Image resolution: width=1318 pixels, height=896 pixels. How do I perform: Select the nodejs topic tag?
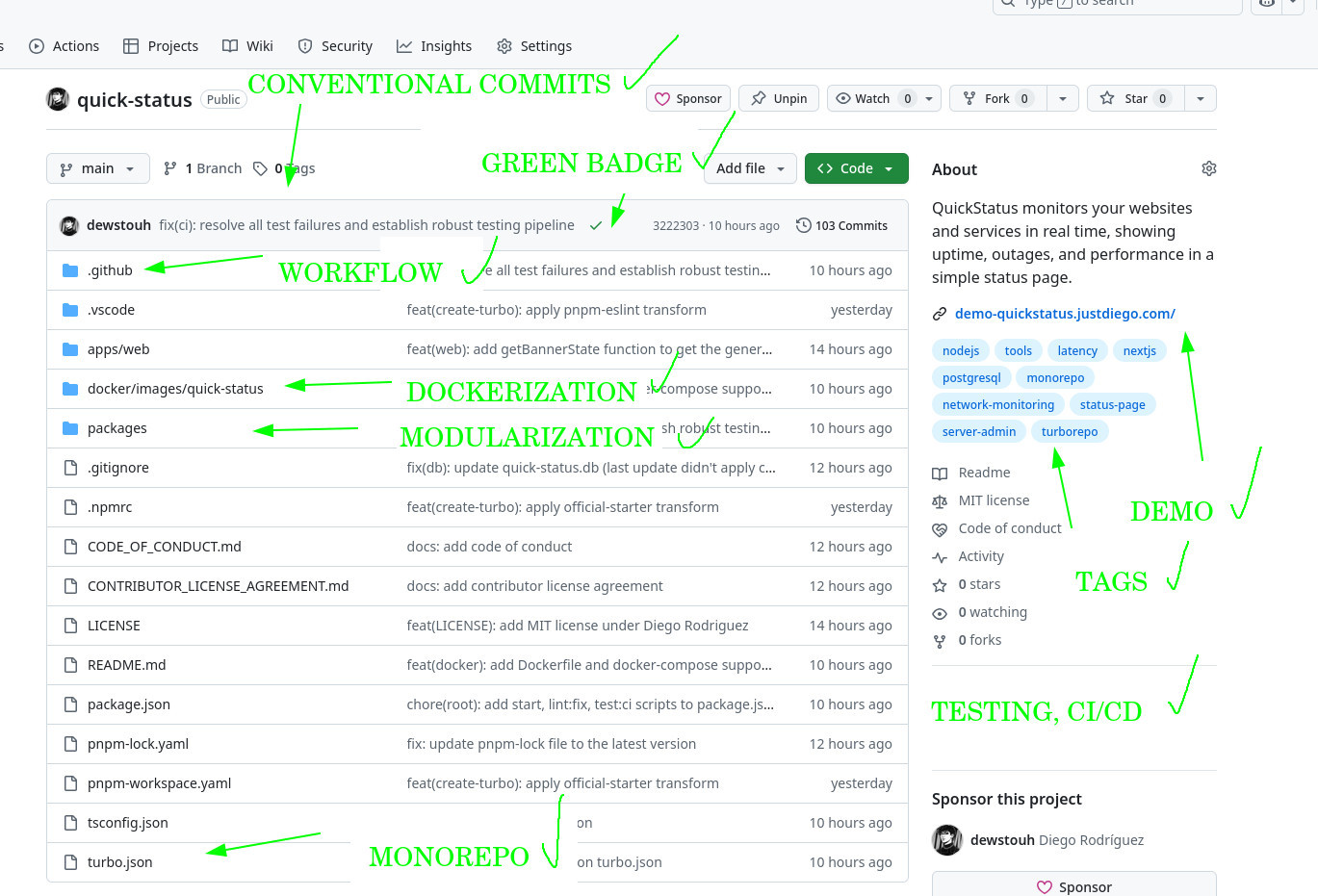tap(961, 351)
